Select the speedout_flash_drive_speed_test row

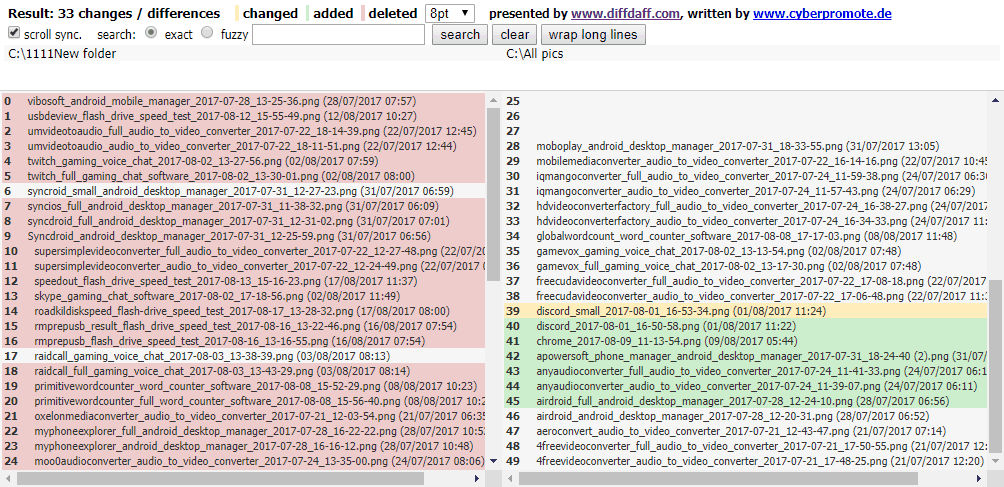tap(243, 281)
